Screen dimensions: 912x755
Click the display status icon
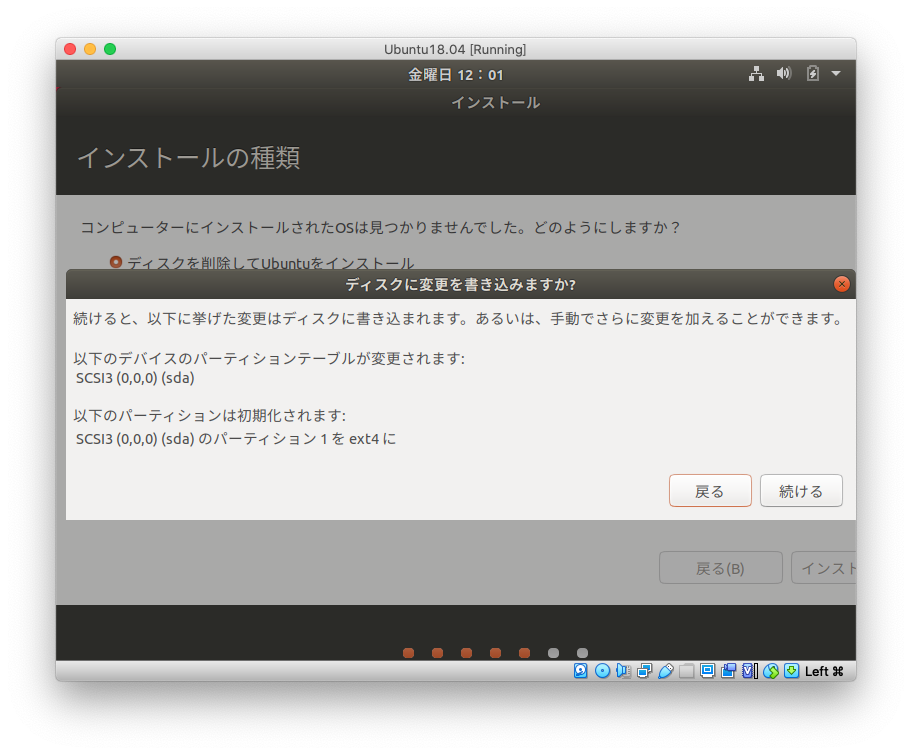coord(708,671)
